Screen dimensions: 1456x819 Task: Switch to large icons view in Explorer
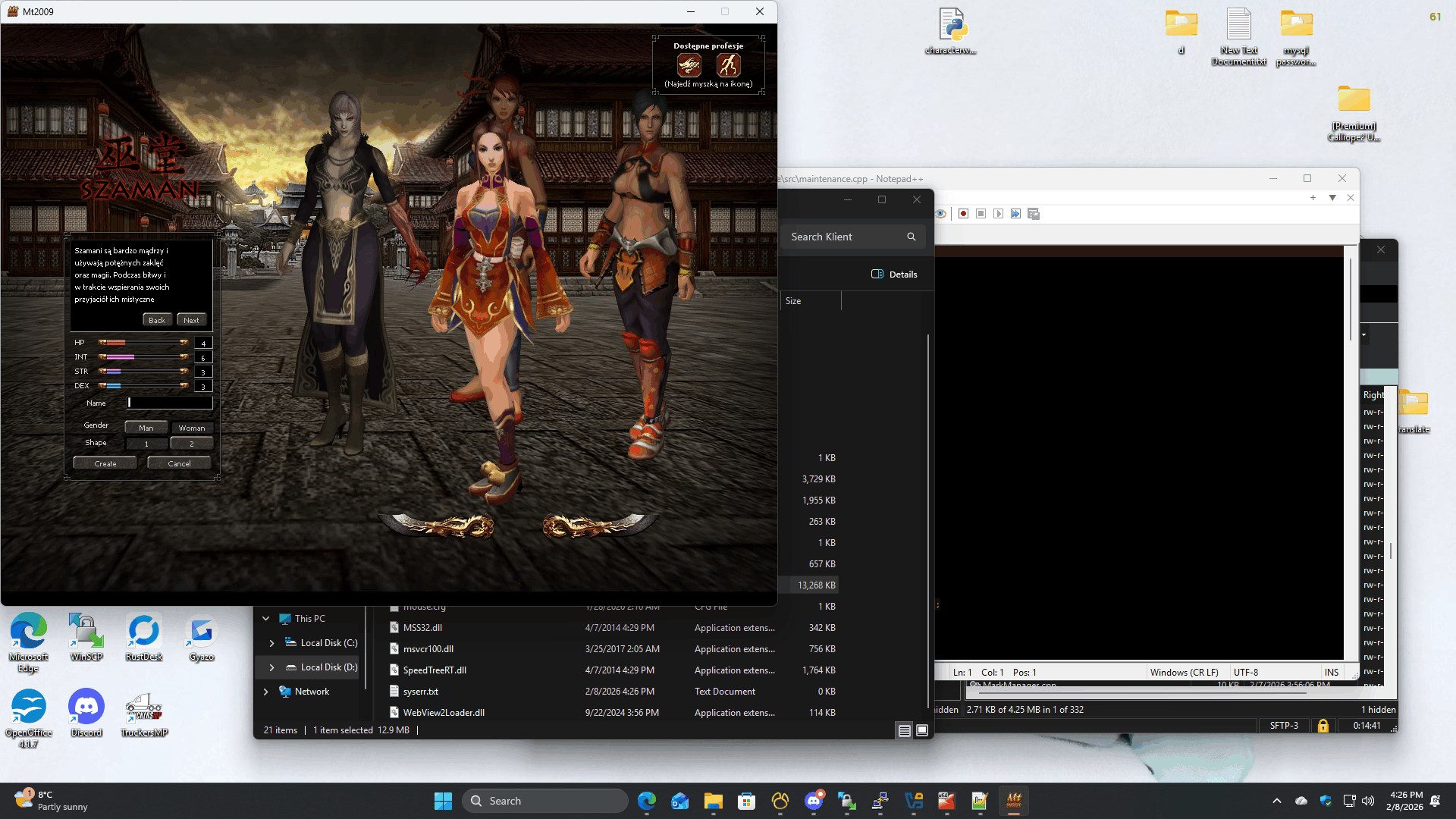click(922, 730)
